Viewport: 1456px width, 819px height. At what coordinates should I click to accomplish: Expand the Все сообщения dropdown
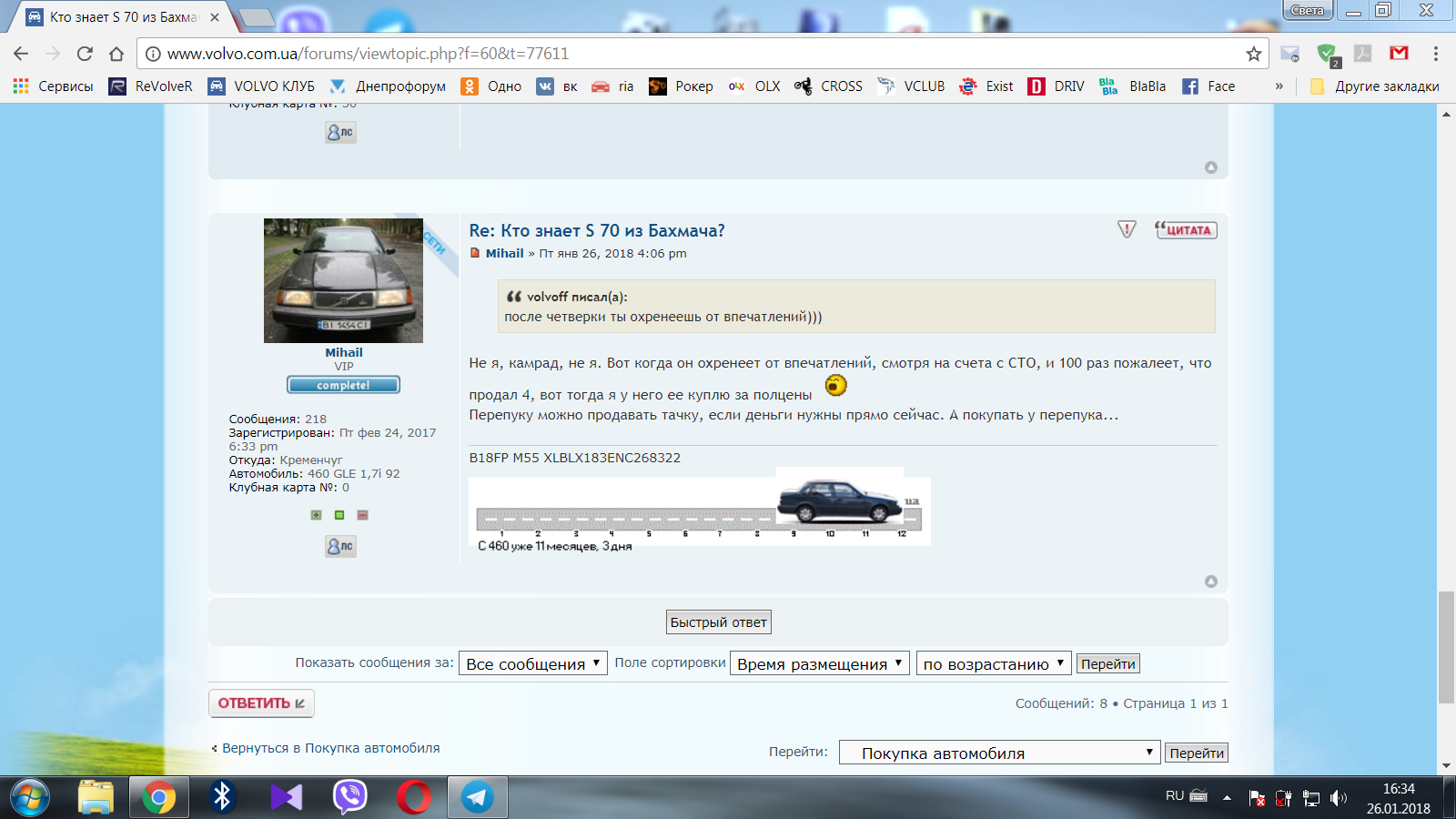(532, 663)
